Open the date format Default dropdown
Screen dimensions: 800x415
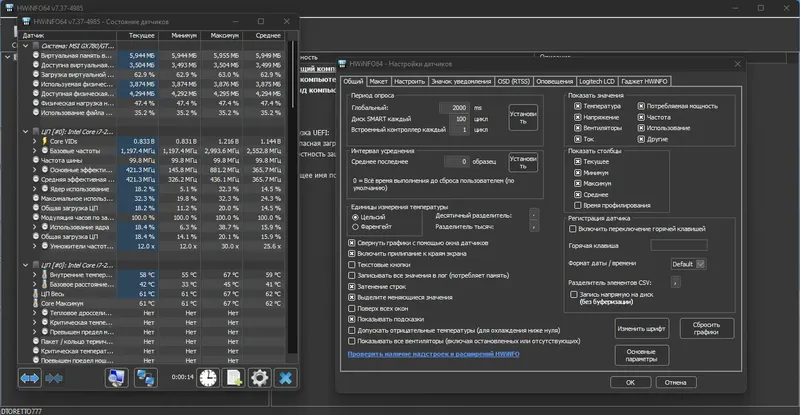[x=689, y=263]
